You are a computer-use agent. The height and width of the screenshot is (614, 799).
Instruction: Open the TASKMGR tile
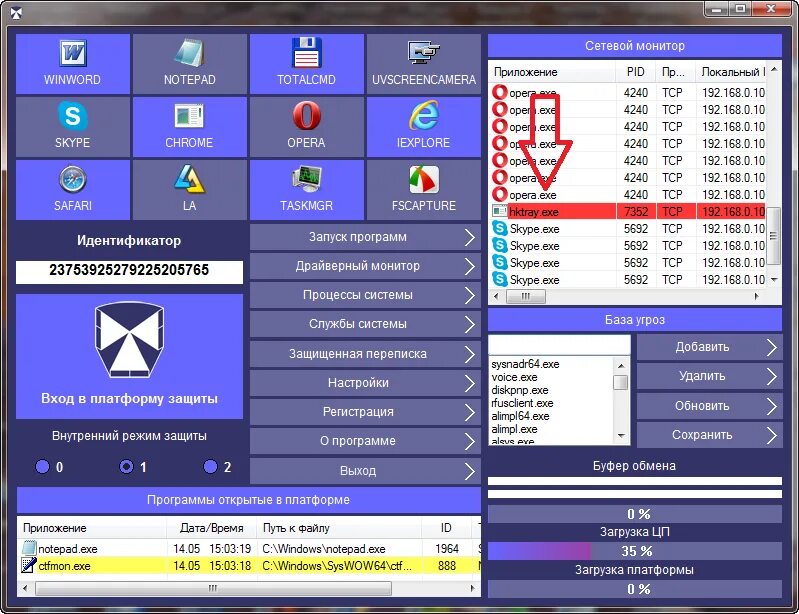coord(307,190)
